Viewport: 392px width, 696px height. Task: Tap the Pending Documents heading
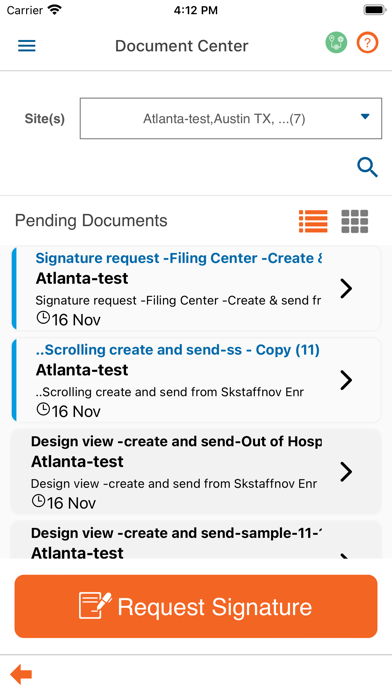[x=91, y=221]
